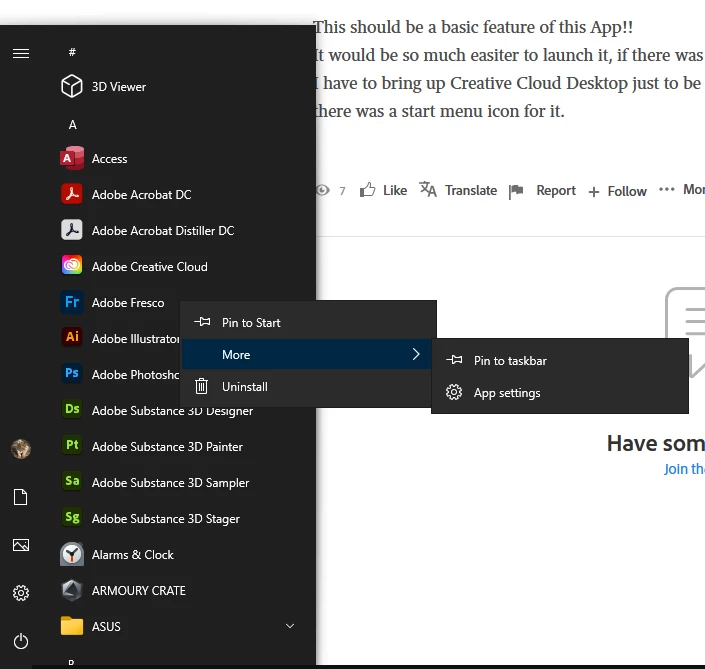Open the Start menu hamburger expand button
The width and height of the screenshot is (705, 669).
[x=21, y=54]
